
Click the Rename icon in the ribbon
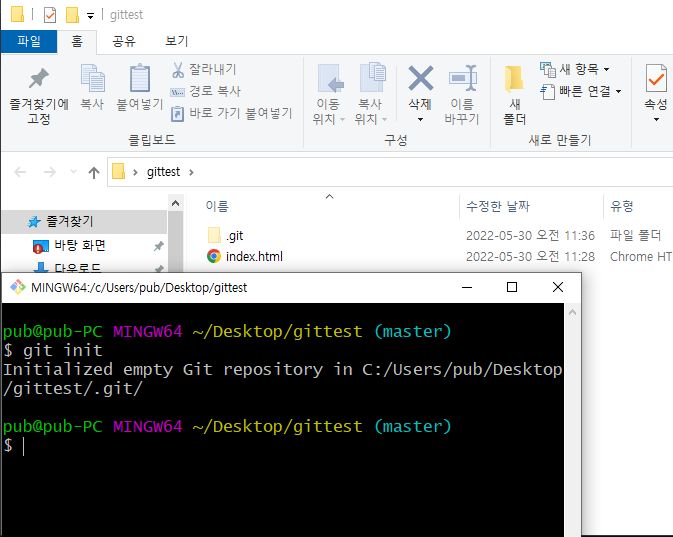tap(463, 78)
